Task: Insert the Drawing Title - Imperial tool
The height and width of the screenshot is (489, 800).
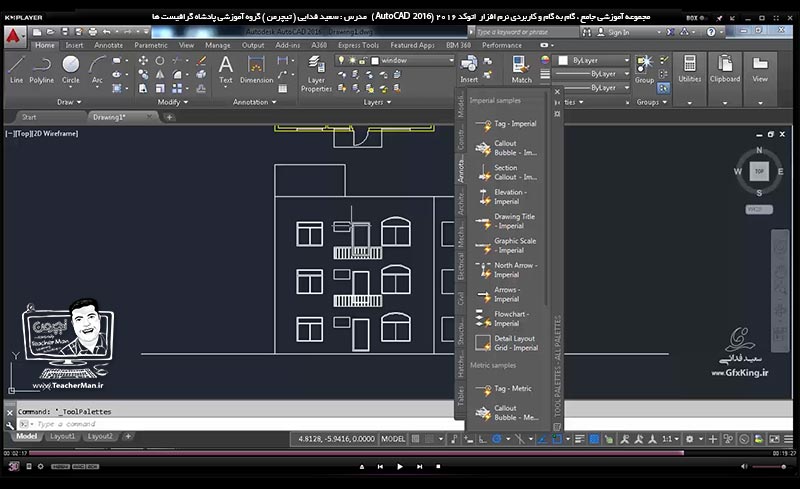Action: tap(506, 221)
